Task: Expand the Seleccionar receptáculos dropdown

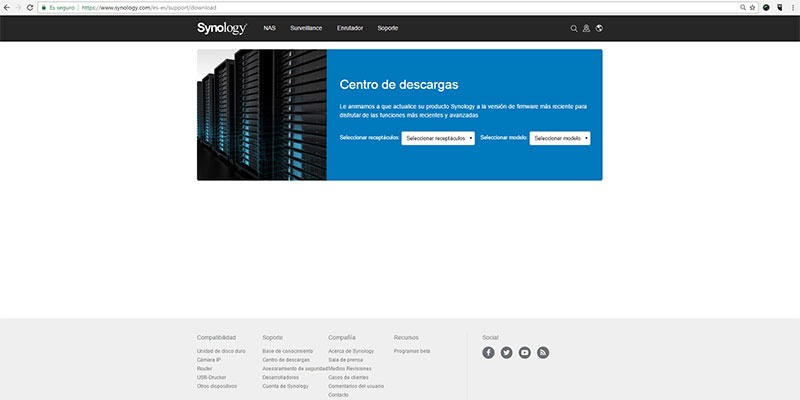Action: tap(438, 138)
